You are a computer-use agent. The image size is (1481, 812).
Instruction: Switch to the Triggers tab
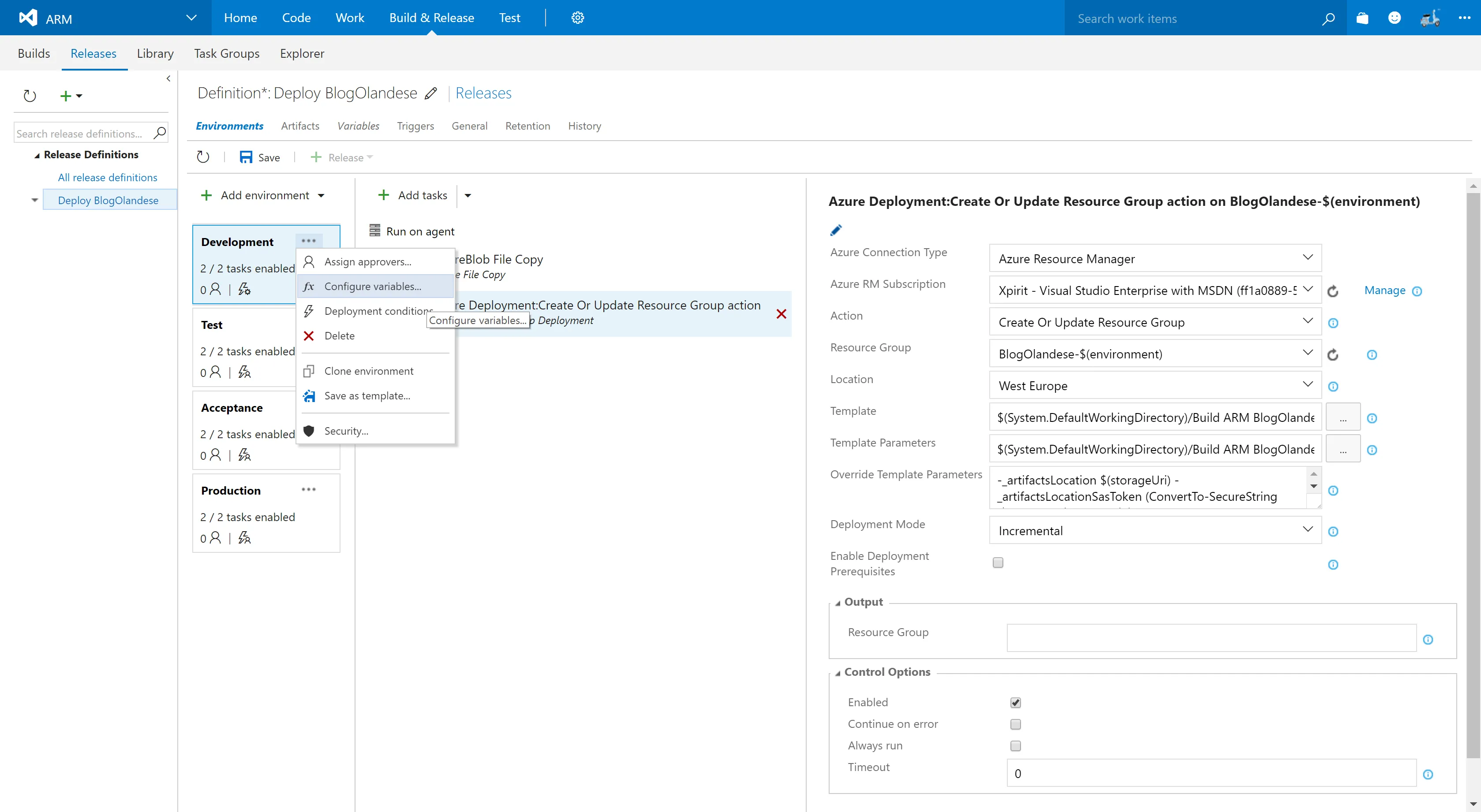[x=415, y=126]
